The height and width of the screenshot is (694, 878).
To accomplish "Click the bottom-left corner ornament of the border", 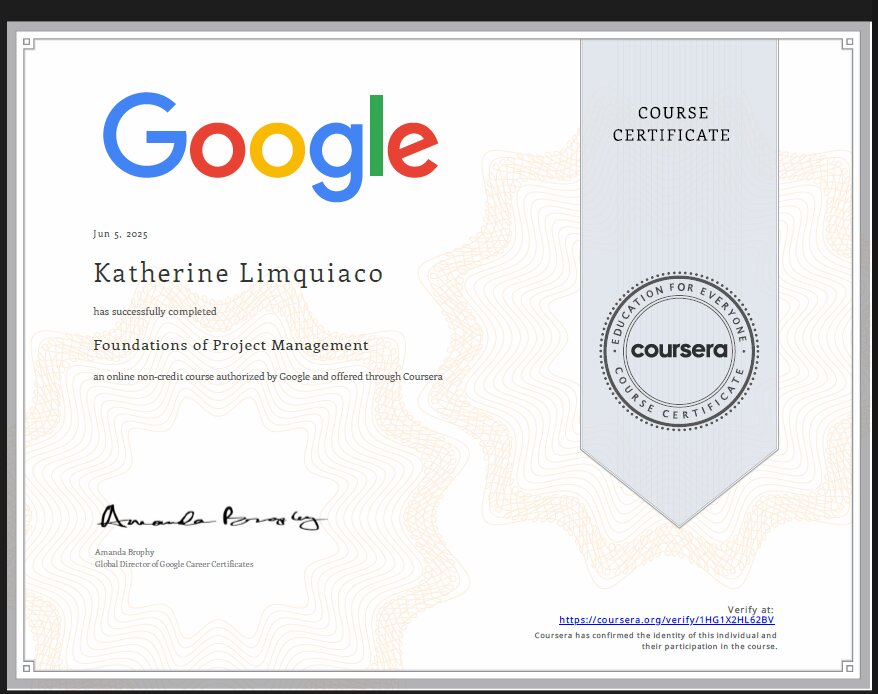I will (x=28, y=664).
